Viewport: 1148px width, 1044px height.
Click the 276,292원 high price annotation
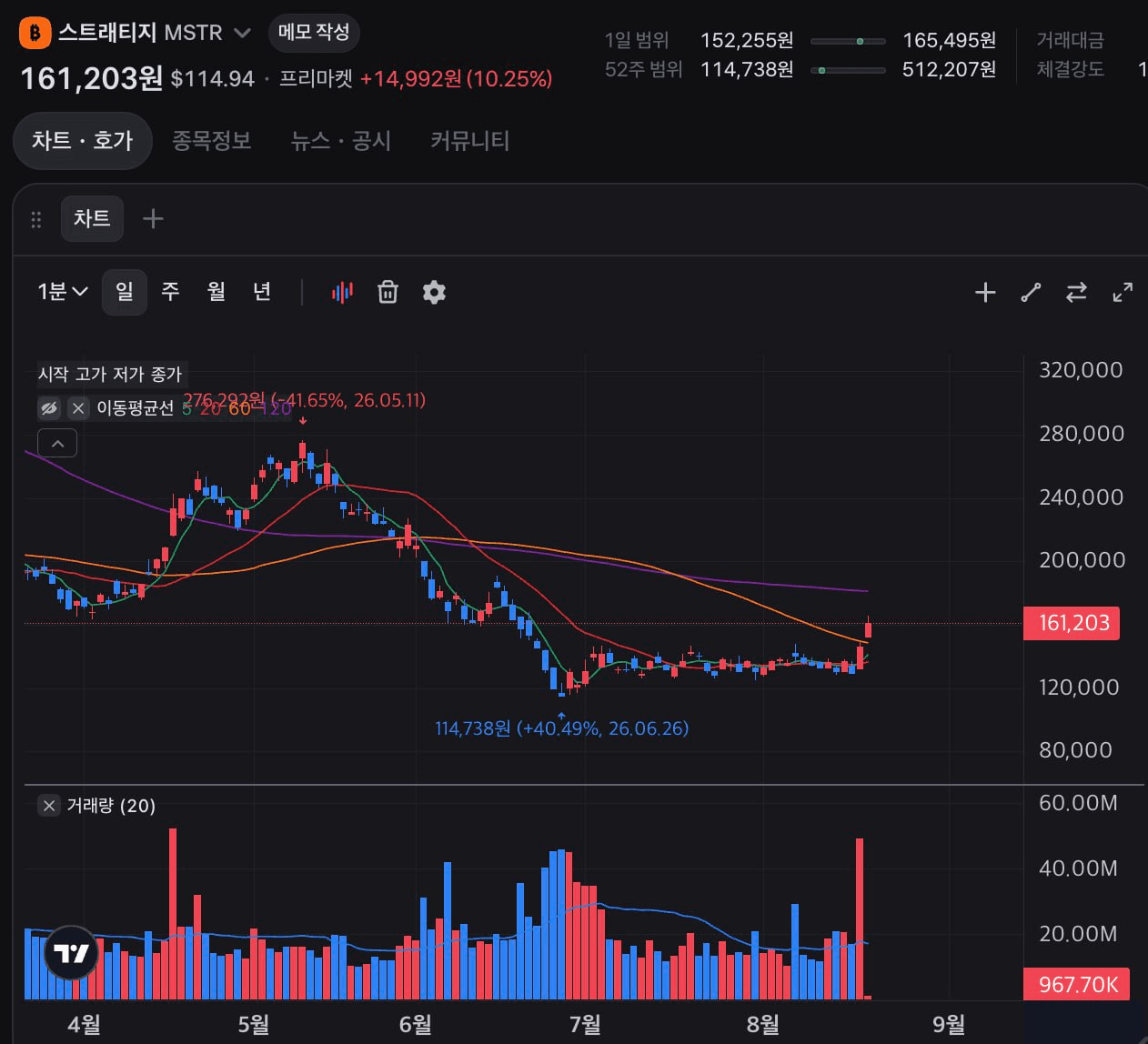[305, 400]
